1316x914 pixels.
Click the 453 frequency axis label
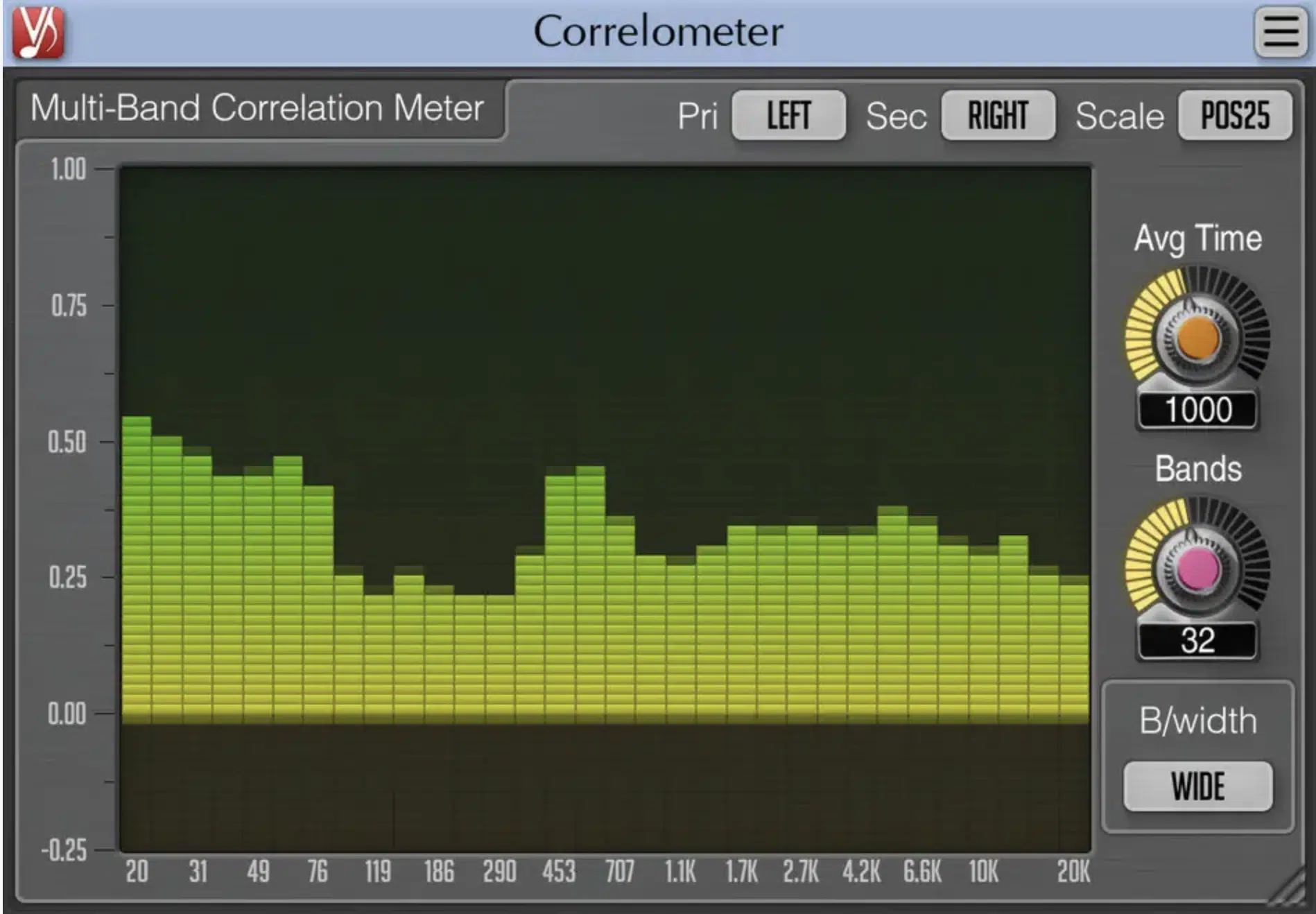tap(559, 872)
